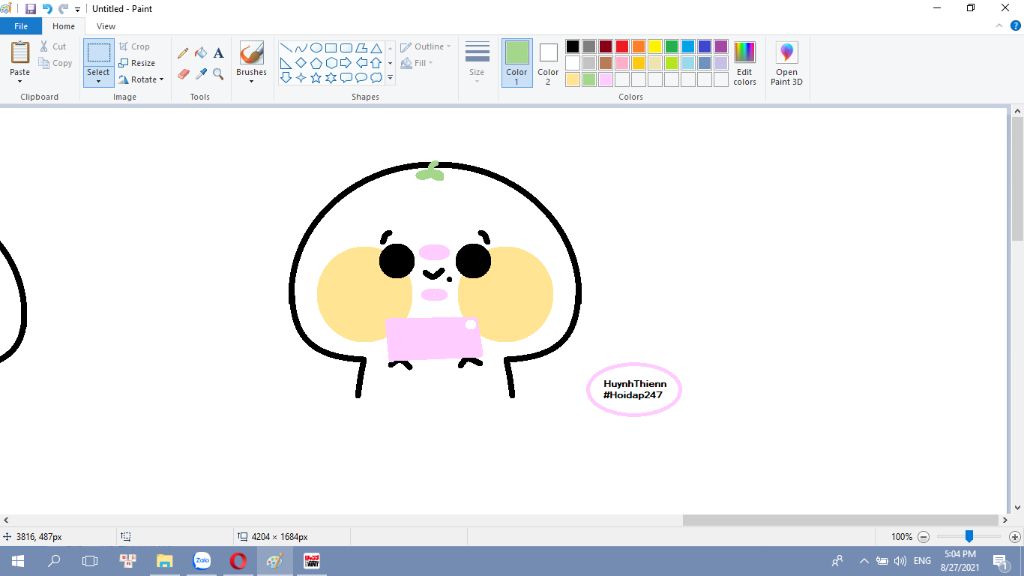The width and height of the screenshot is (1024, 576).
Task: Open the Size line thickness dropdown
Action: coord(477,61)
